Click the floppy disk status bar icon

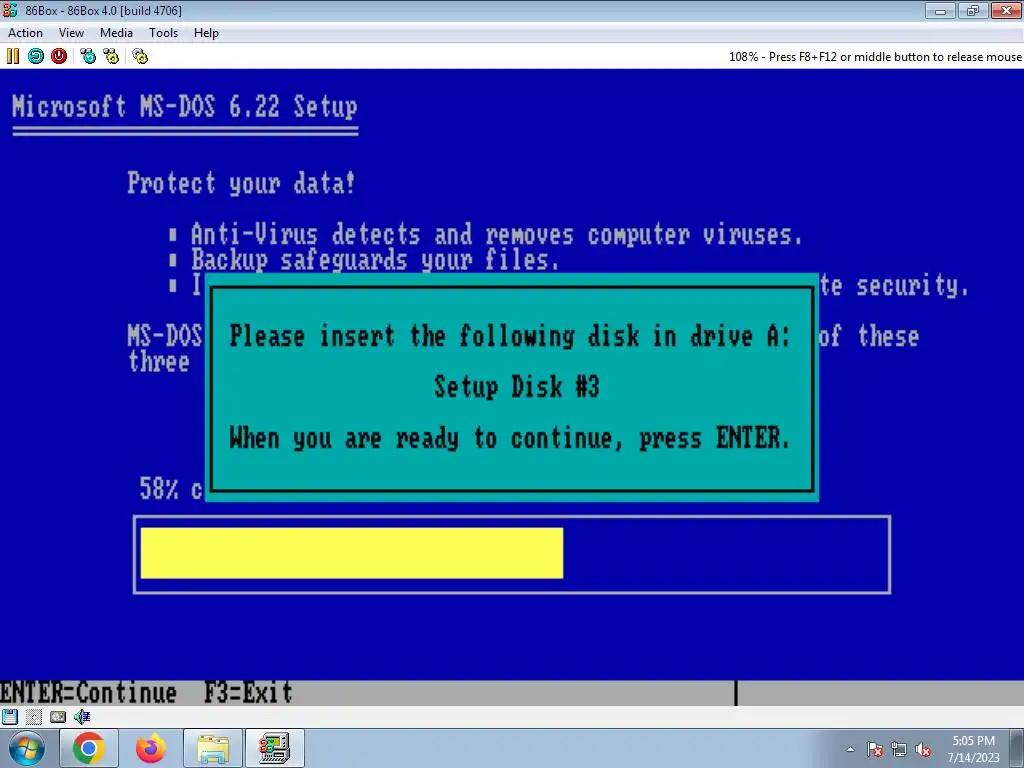[10, 716]
